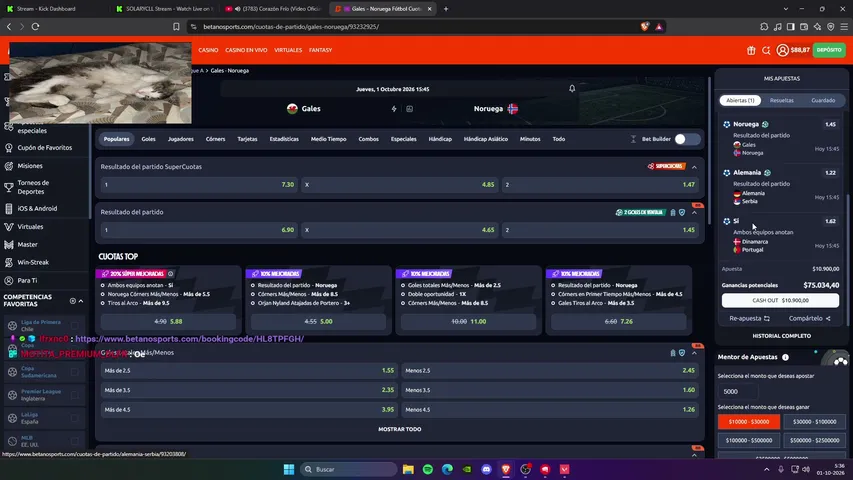The image size is (853, 480).
Task: Select the Goles market tab
Action: pyautogui.click(x=149, y=139)
